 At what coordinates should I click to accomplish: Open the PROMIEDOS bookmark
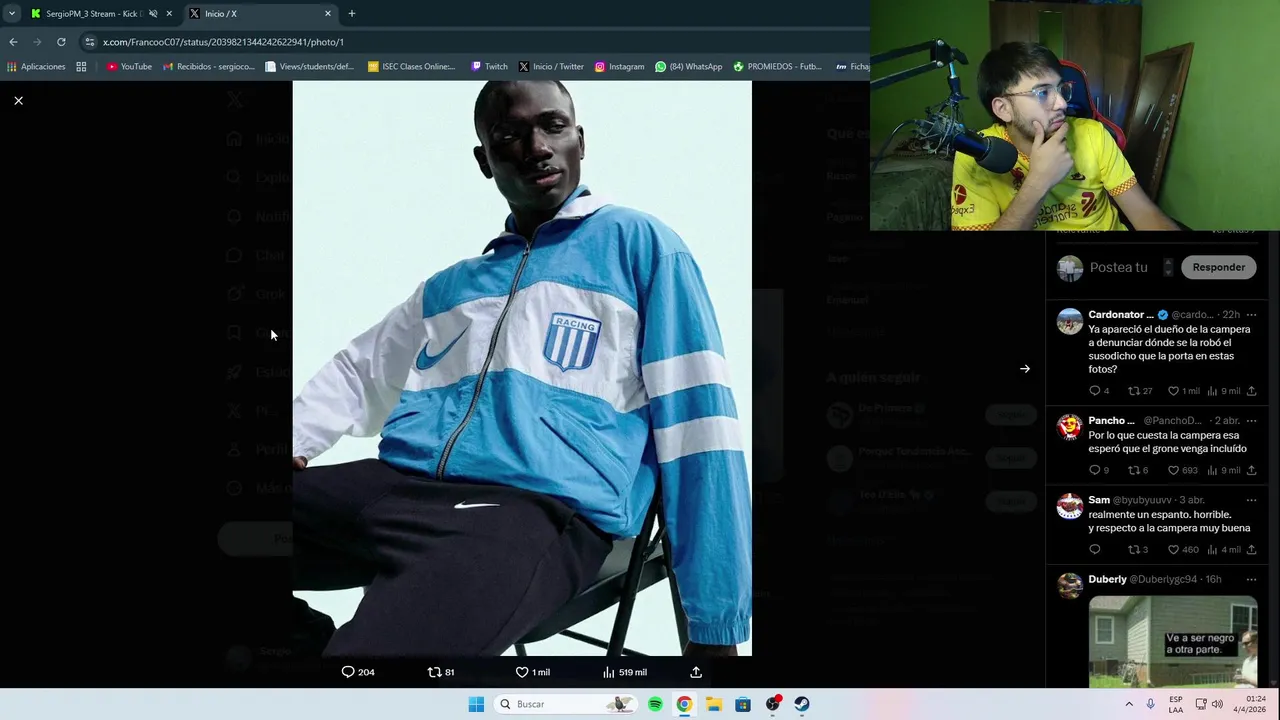click(x=778, y=67)
